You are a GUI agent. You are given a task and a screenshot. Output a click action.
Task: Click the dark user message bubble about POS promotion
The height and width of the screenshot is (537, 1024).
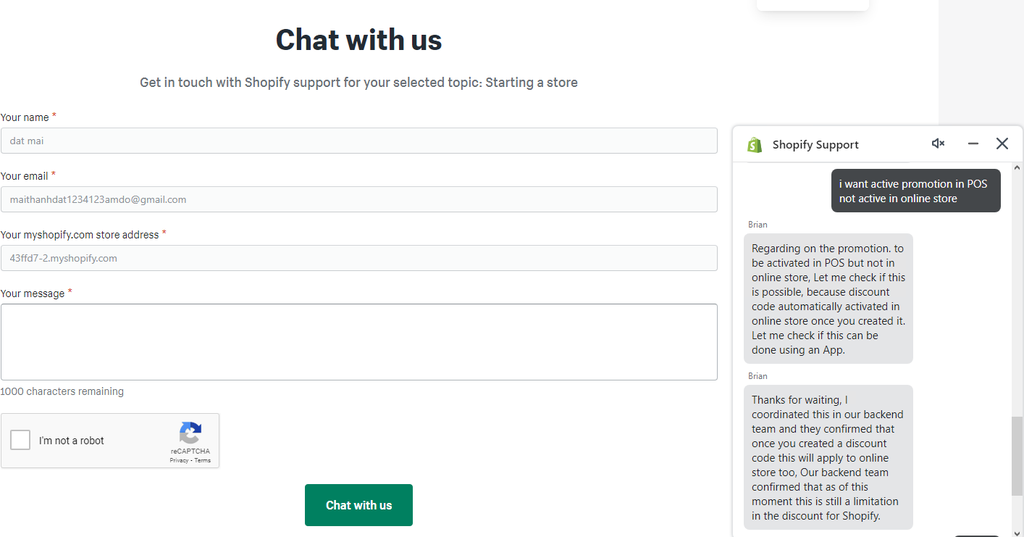(x=915, y=191)
